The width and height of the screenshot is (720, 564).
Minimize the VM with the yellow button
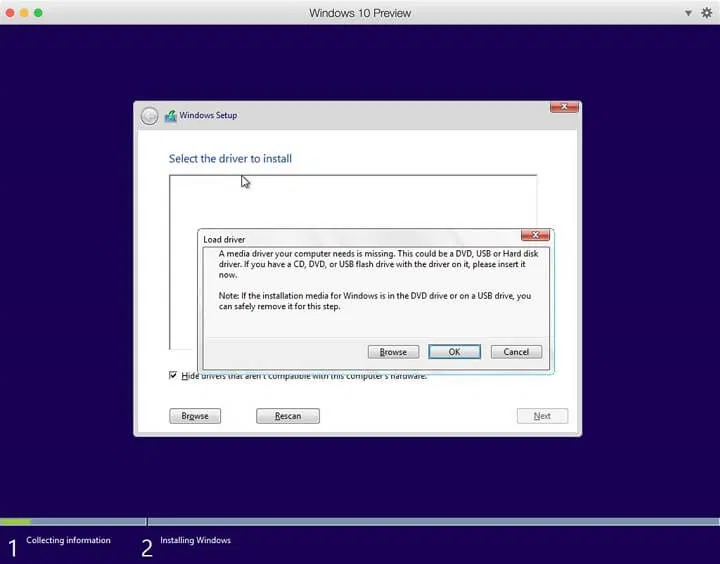[x=24, y=13]
